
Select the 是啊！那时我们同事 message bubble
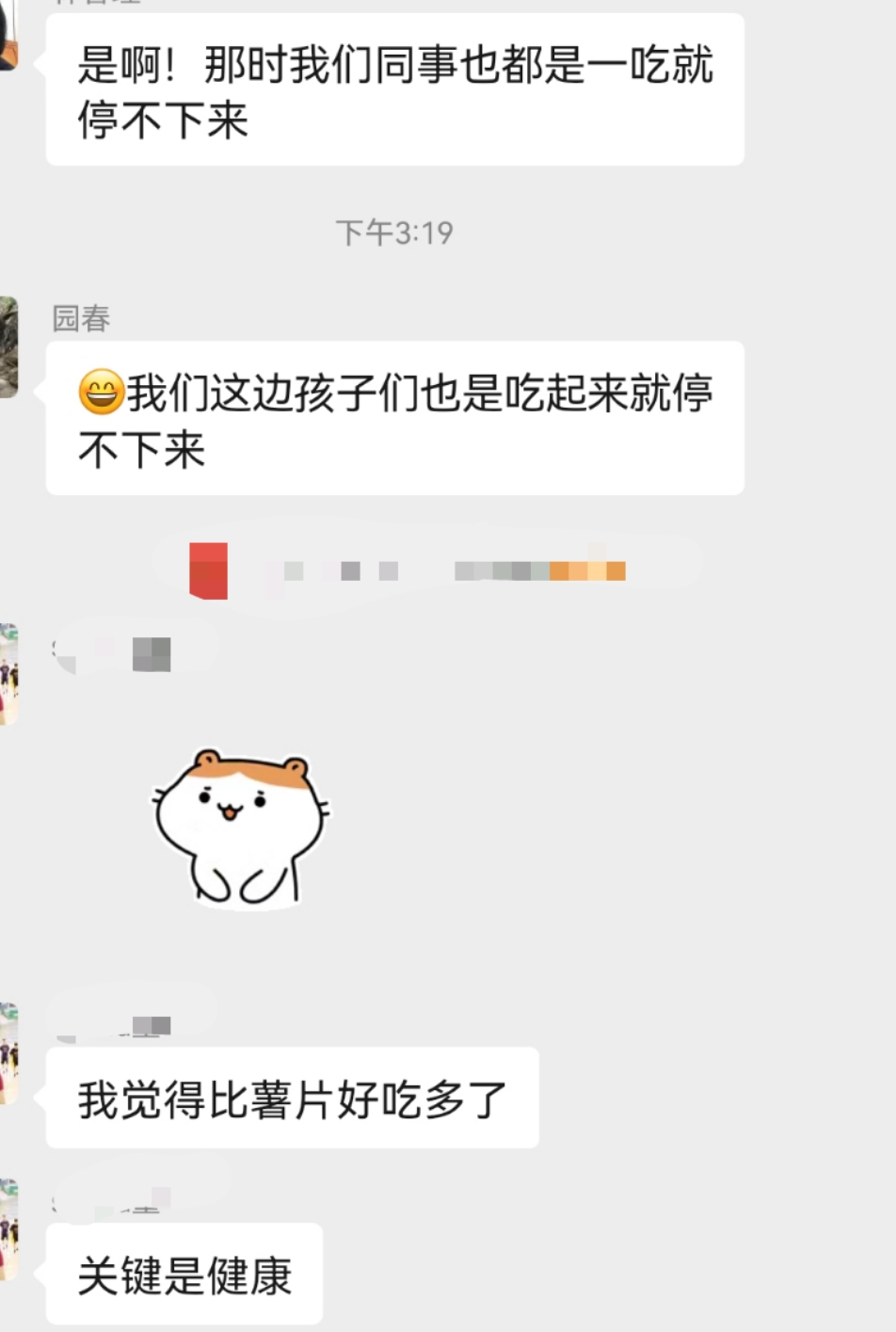pos(395,90)
